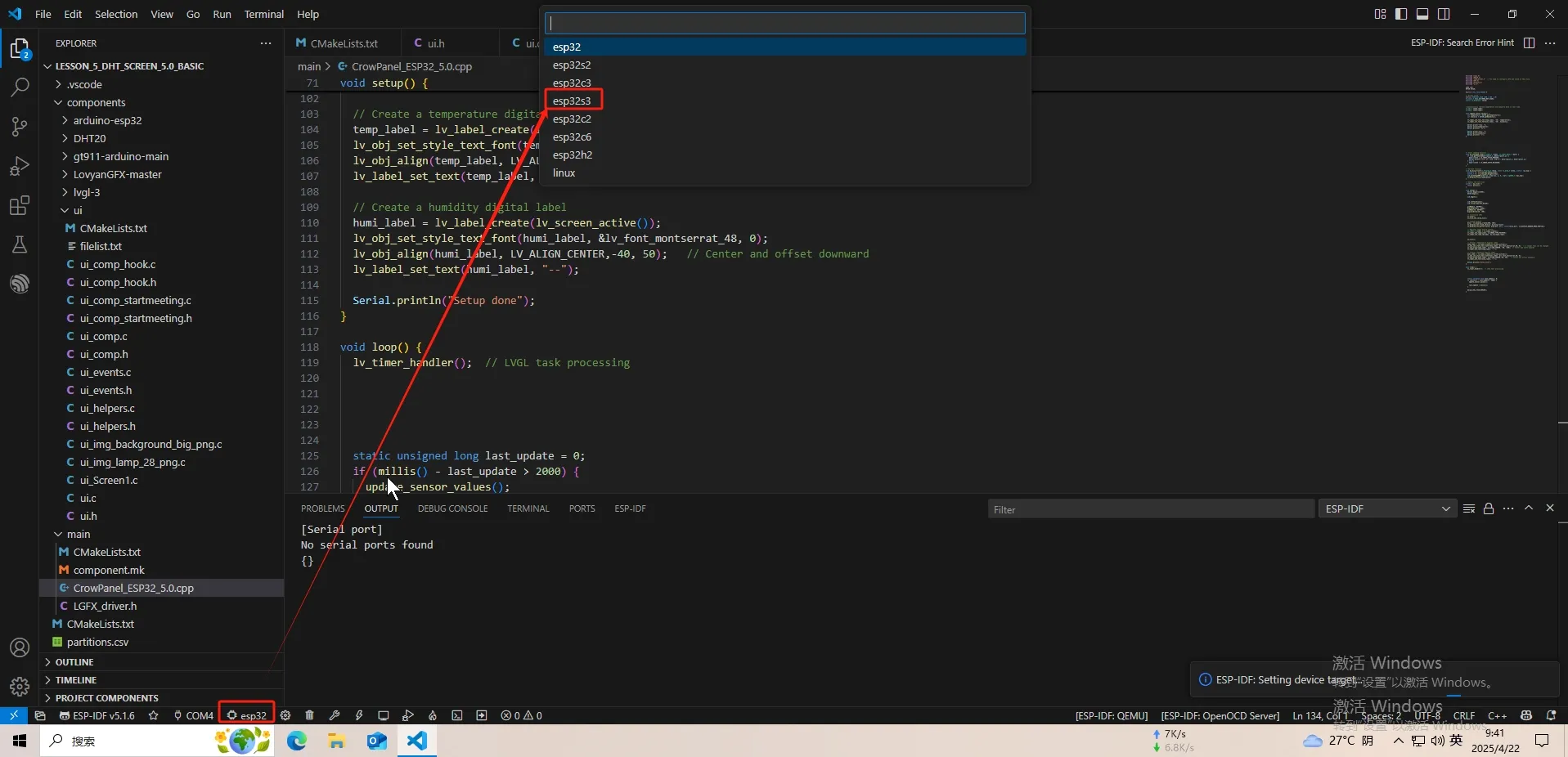
Task: Clear the output panel
Action: 1468,508
